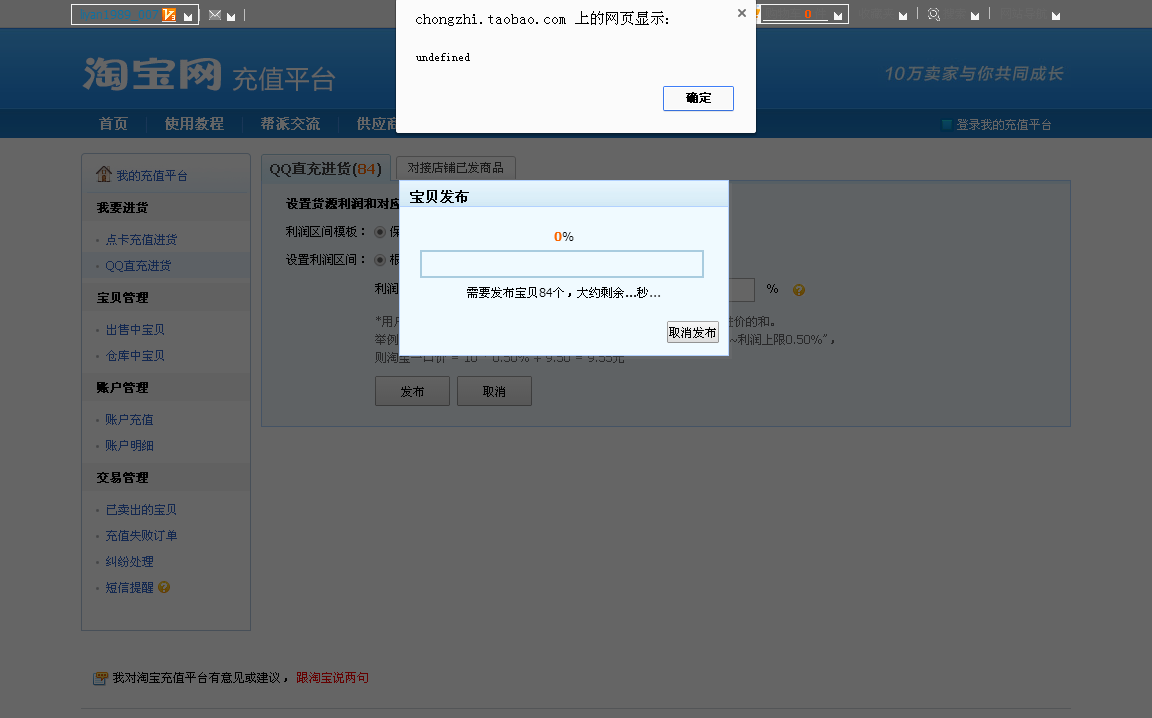Click the username link in top bar

[x=118, y=15]
